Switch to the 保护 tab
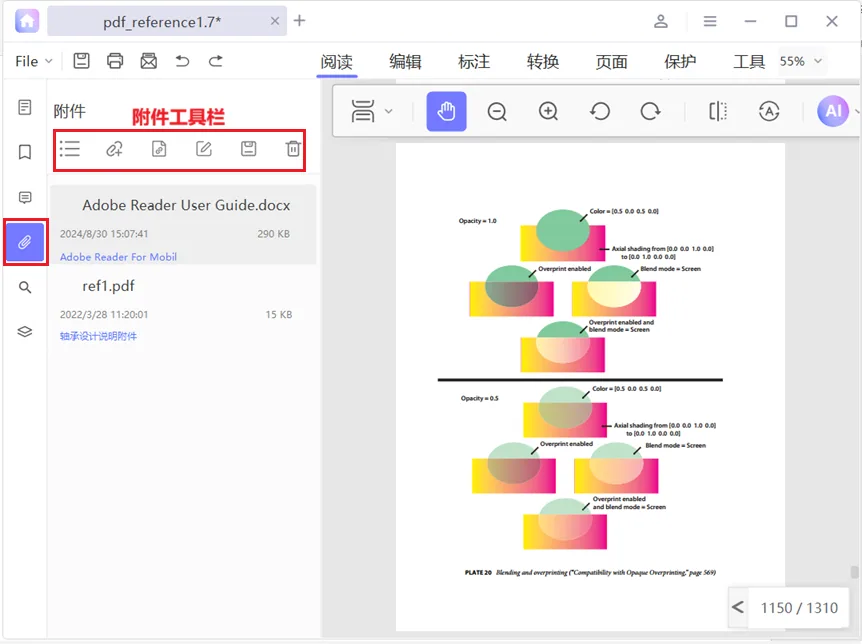The width and height of the screenshot is (862, 644). [680, 62]
